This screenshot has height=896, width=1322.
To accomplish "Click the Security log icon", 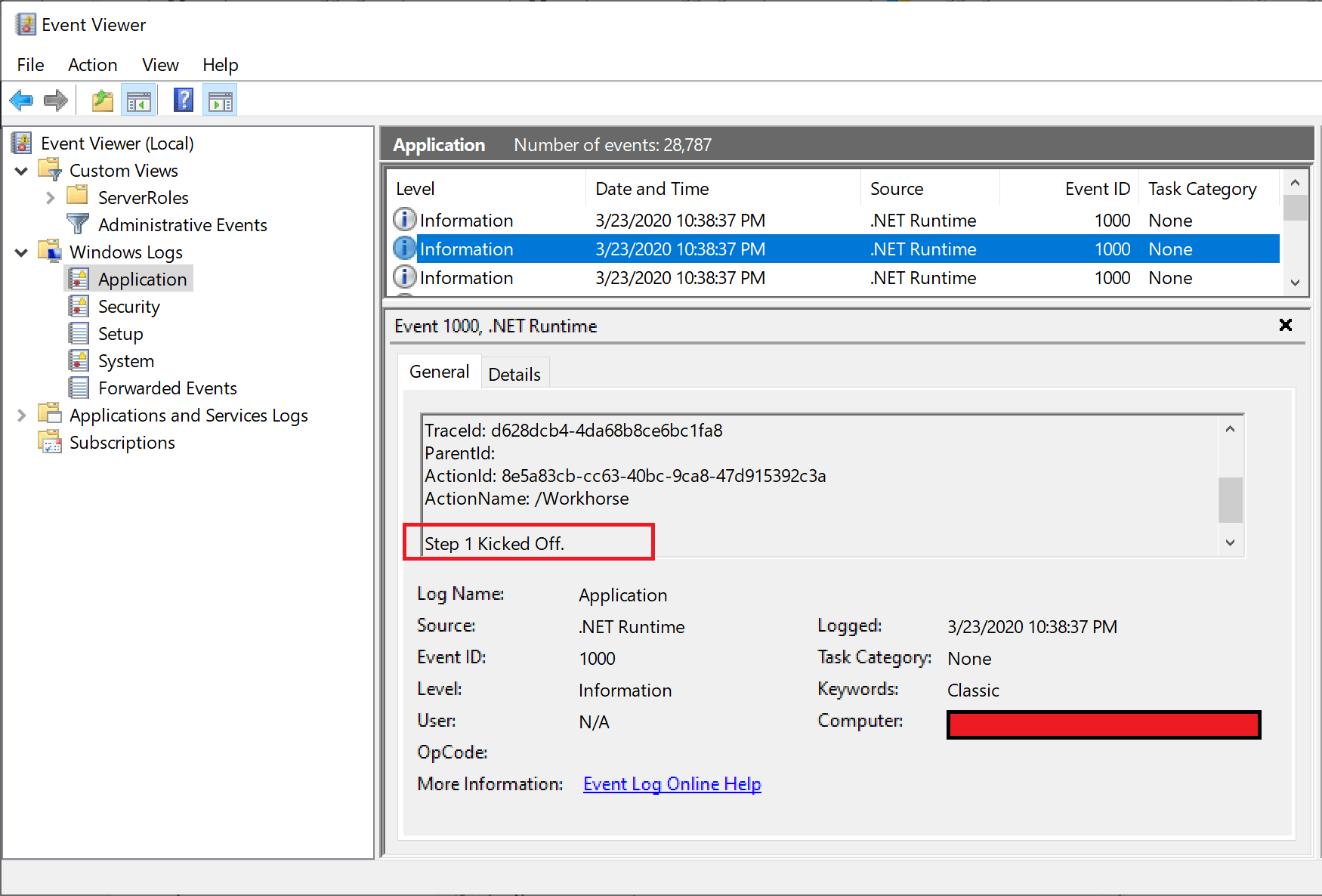I will pyautogui.click(x=79, y=306).
